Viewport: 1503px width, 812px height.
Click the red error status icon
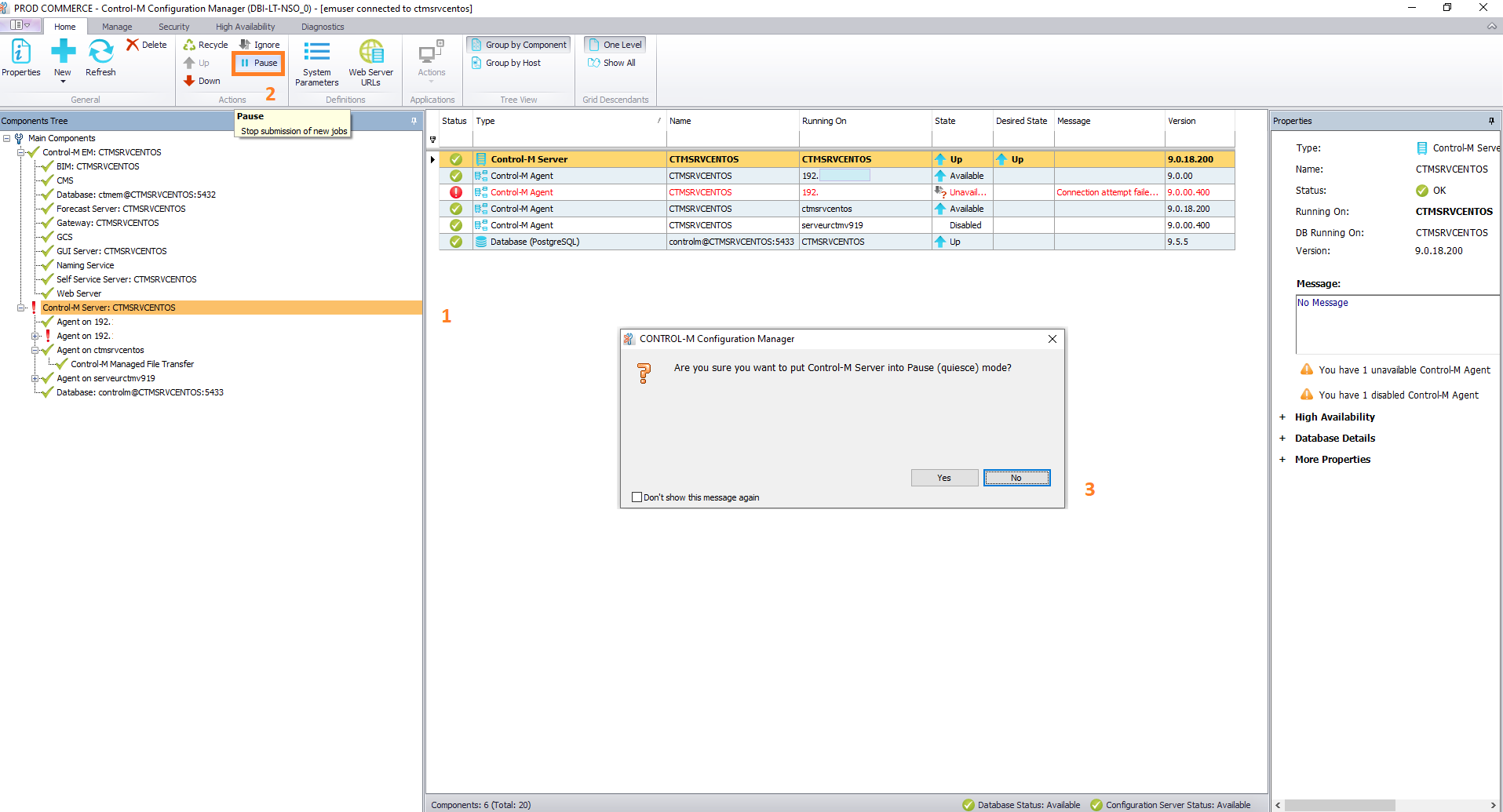[x=456, y=192]
